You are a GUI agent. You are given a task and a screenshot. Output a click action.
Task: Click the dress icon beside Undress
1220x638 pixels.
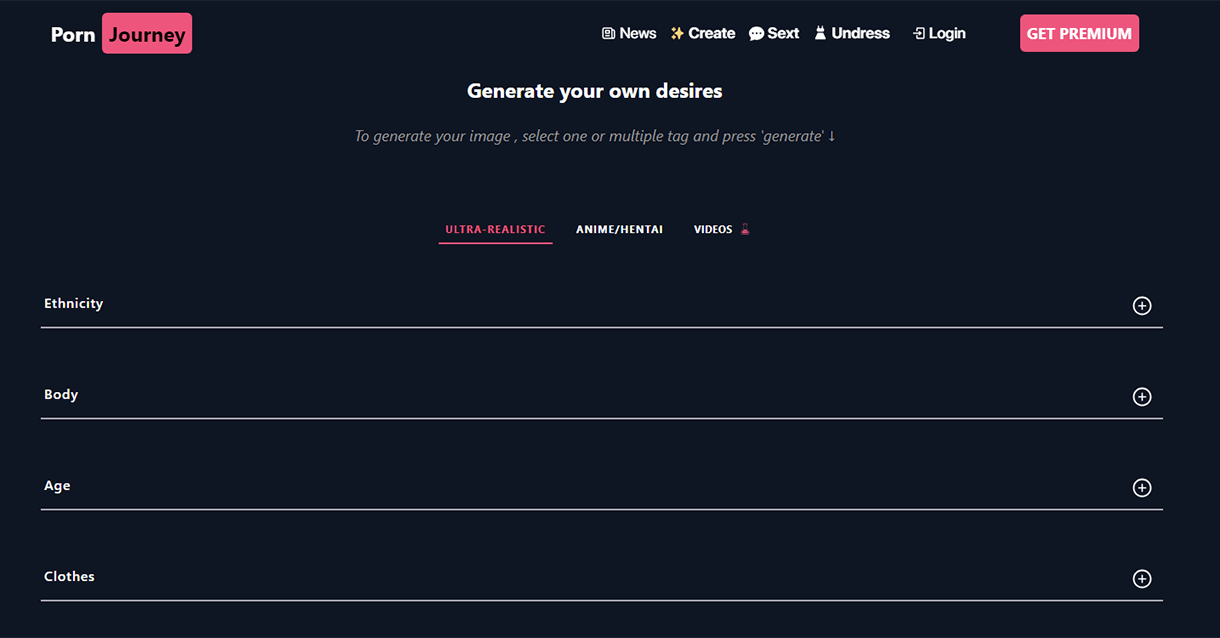coord(820,34)
